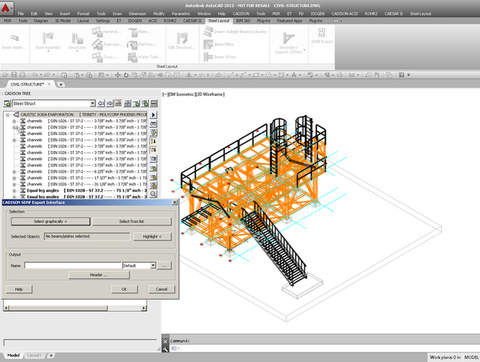Click the play arrow icon beside tree header
Viewport: 480px width, 362px height.
(153, 115)
